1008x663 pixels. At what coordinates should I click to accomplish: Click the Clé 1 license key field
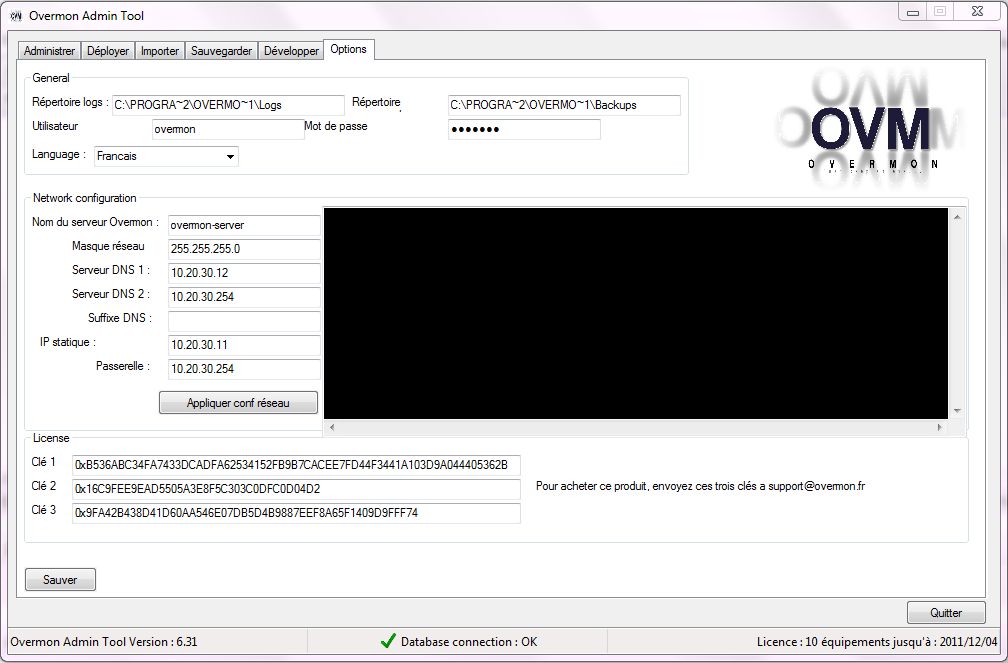pos(296,465)
